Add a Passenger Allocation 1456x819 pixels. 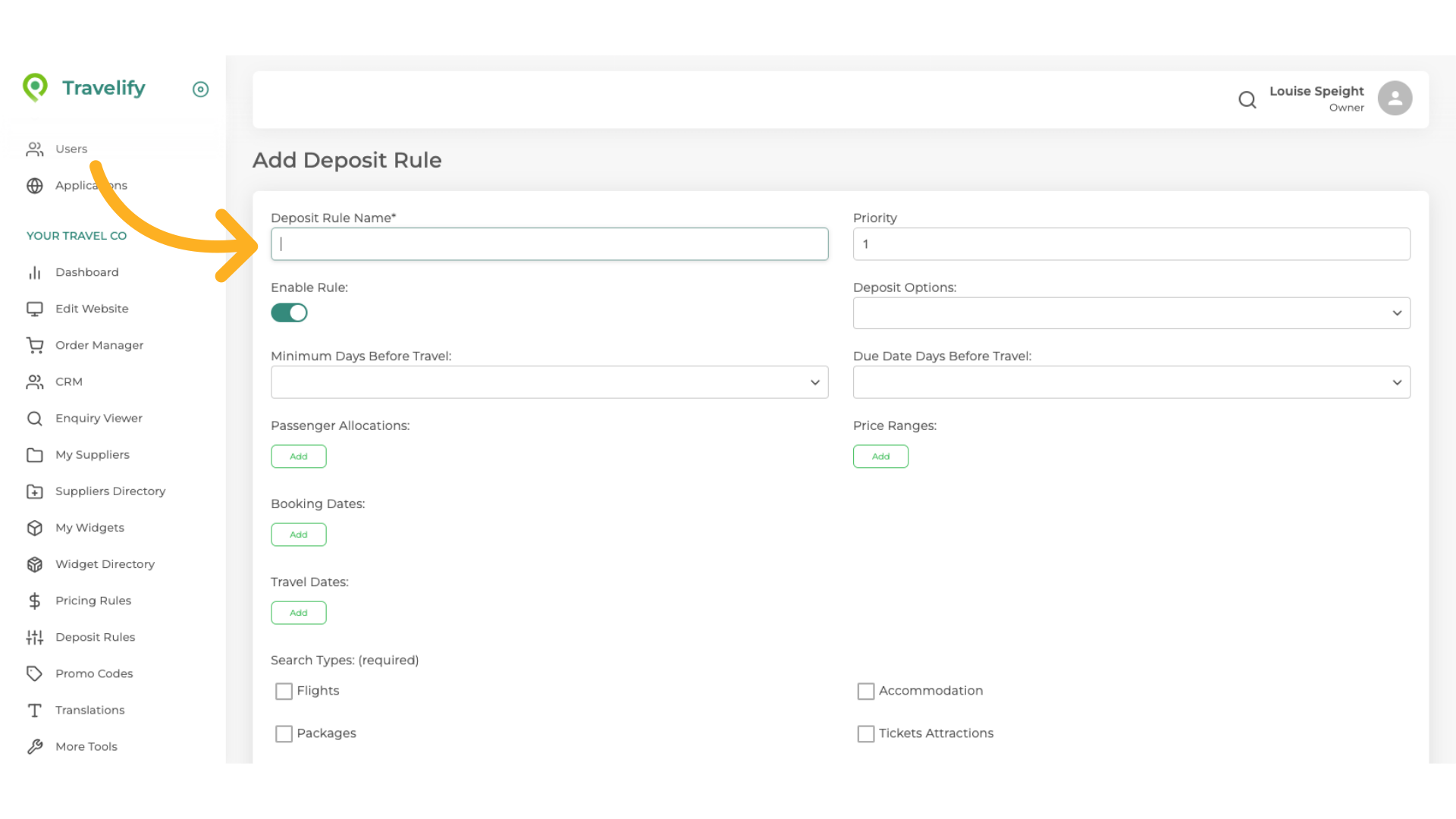coord(299,457)
